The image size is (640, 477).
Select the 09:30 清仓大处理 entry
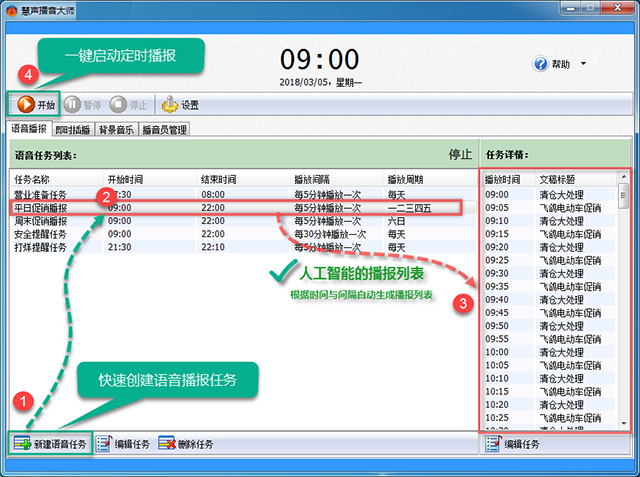pyautogui.click(x=549, y=273)
